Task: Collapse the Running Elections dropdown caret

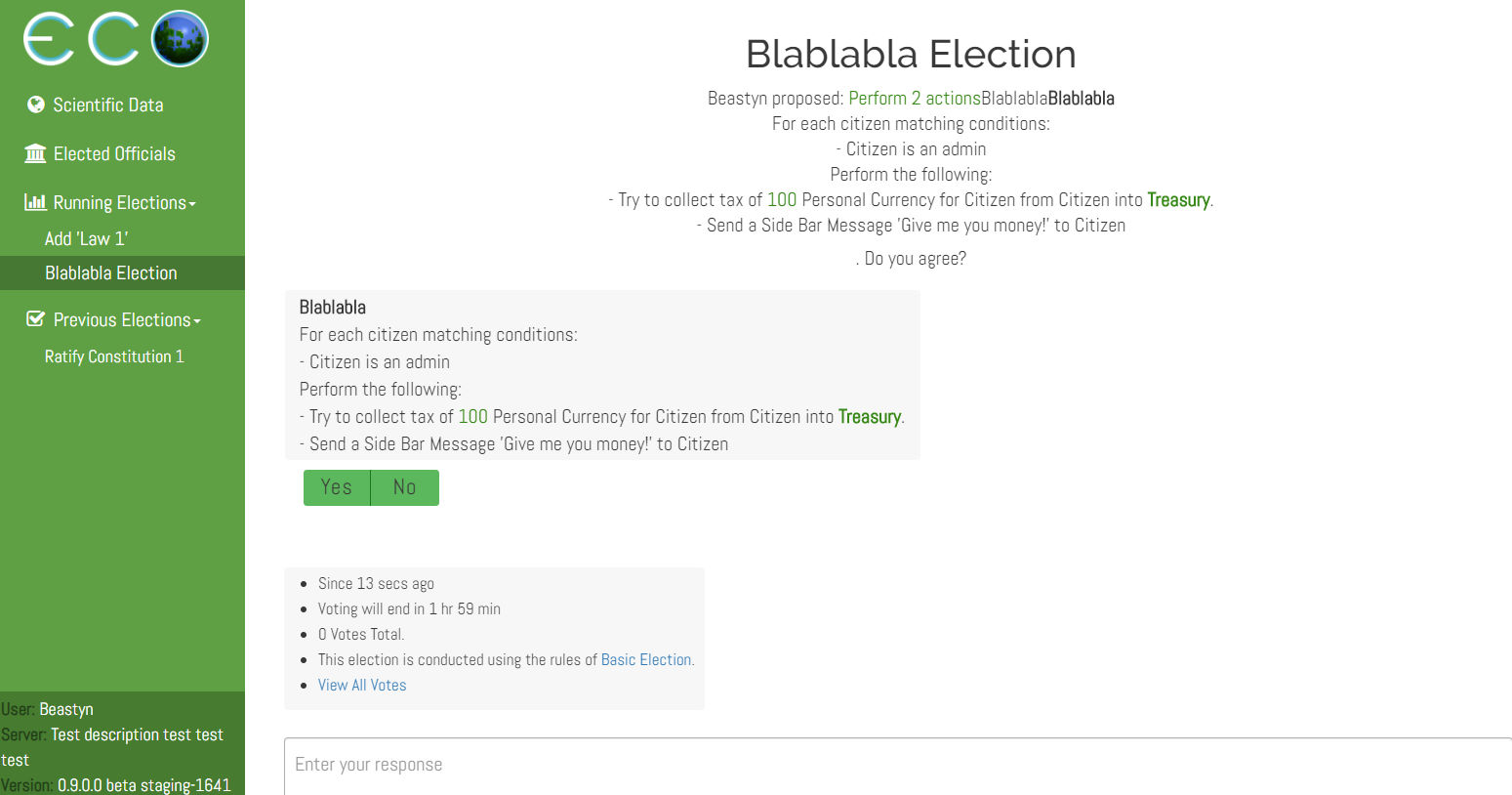Action: (x=192, y=204)
